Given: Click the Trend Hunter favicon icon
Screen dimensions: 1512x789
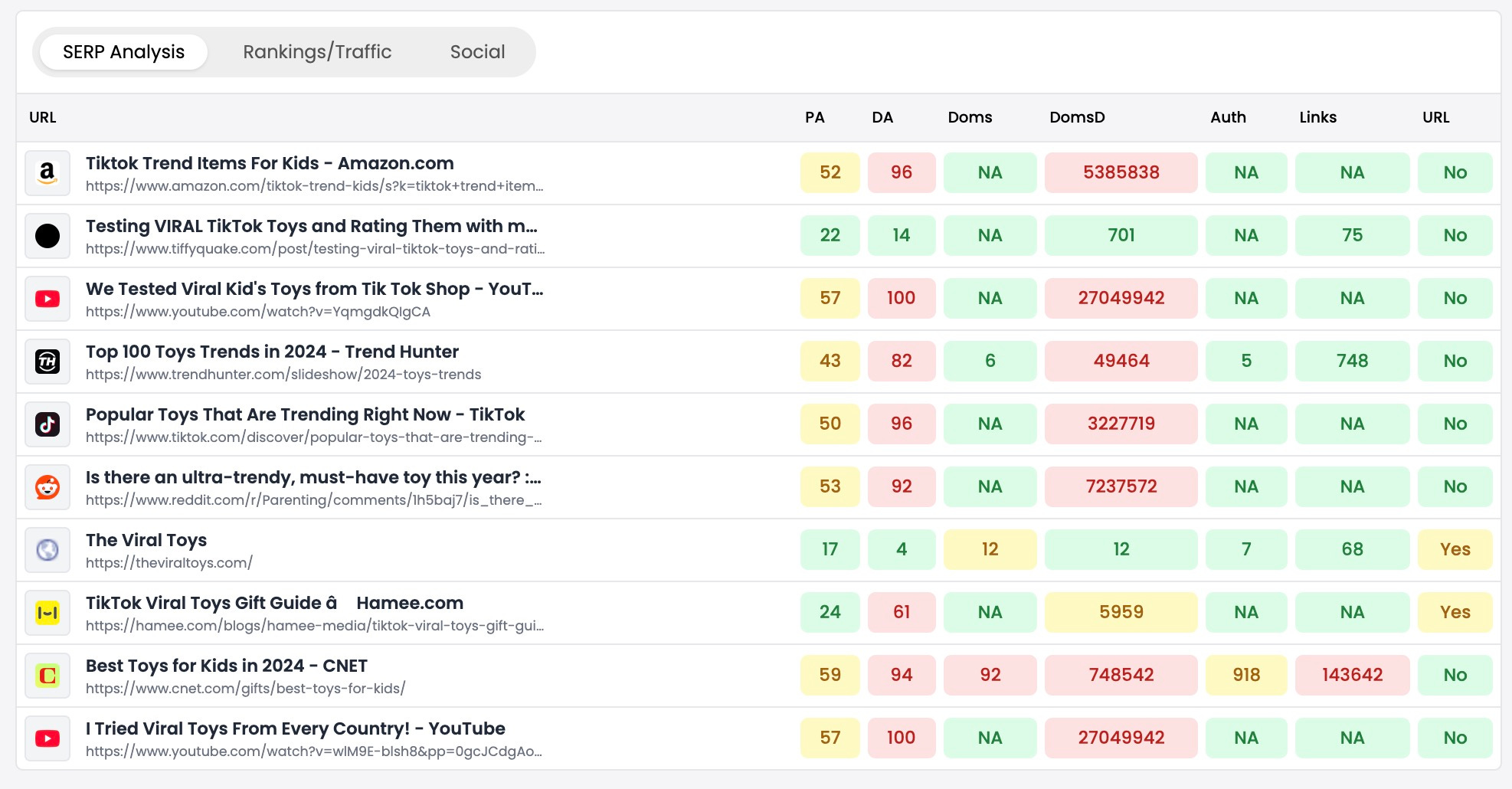Looking at the screenshot, I should click(x=47, y=362).
